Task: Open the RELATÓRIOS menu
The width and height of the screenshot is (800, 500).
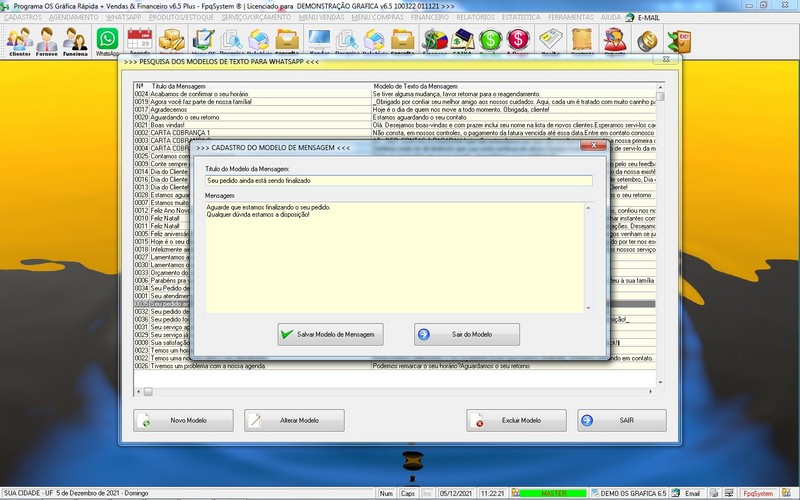Action: (x=475, y=17)
